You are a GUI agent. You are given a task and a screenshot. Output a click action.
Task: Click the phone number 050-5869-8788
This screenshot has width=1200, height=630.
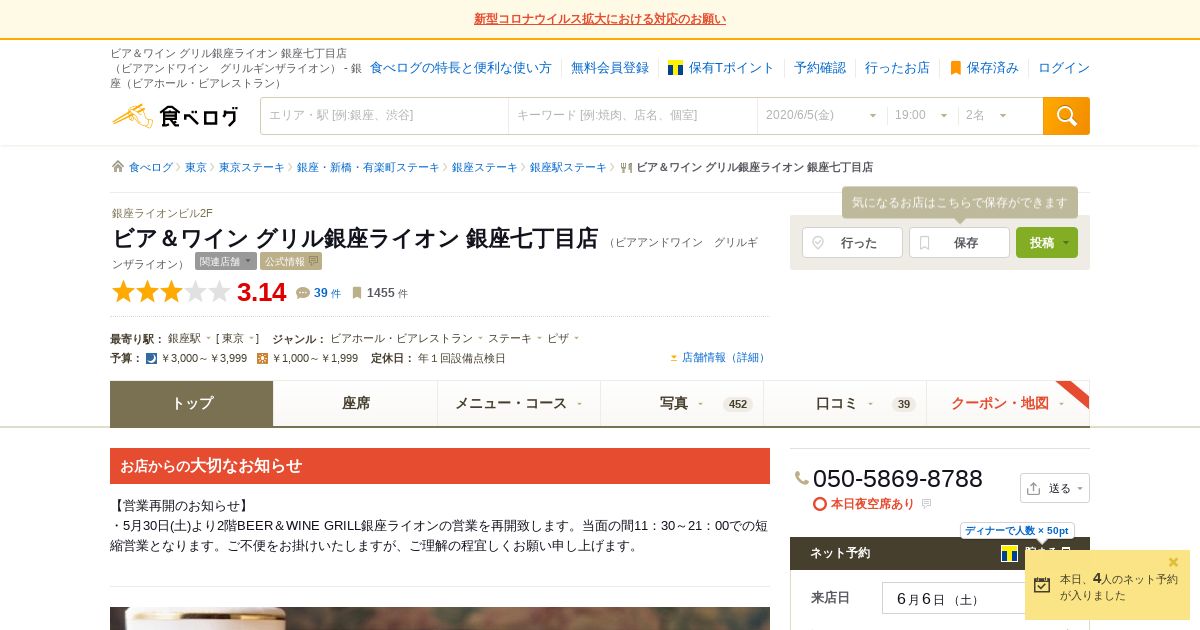[x=898, y=479]
